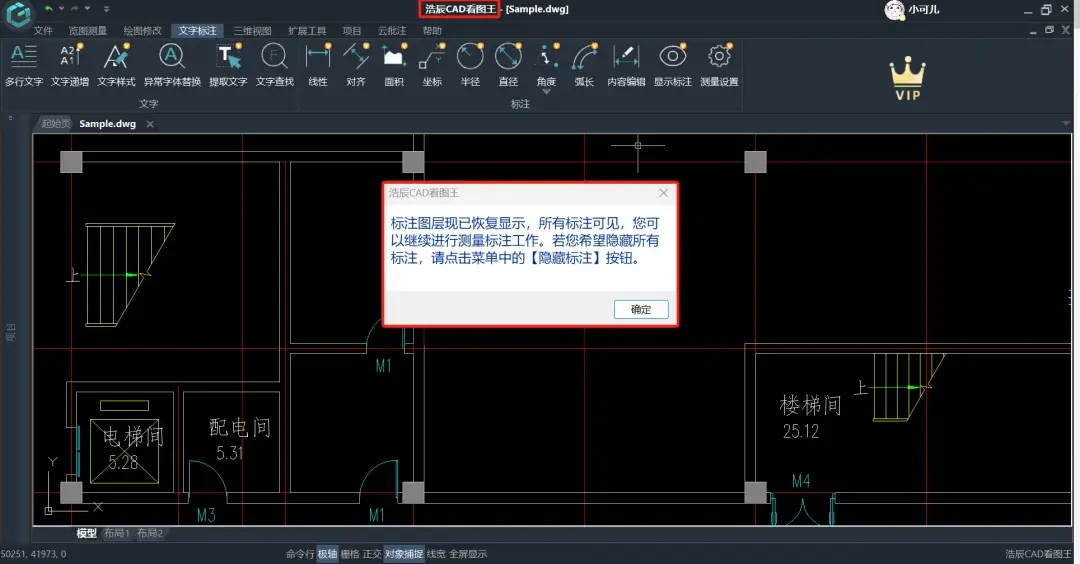Open the 文字递增 text increment tool
The height and width of the screenshot is (564, 1080).
70,65
